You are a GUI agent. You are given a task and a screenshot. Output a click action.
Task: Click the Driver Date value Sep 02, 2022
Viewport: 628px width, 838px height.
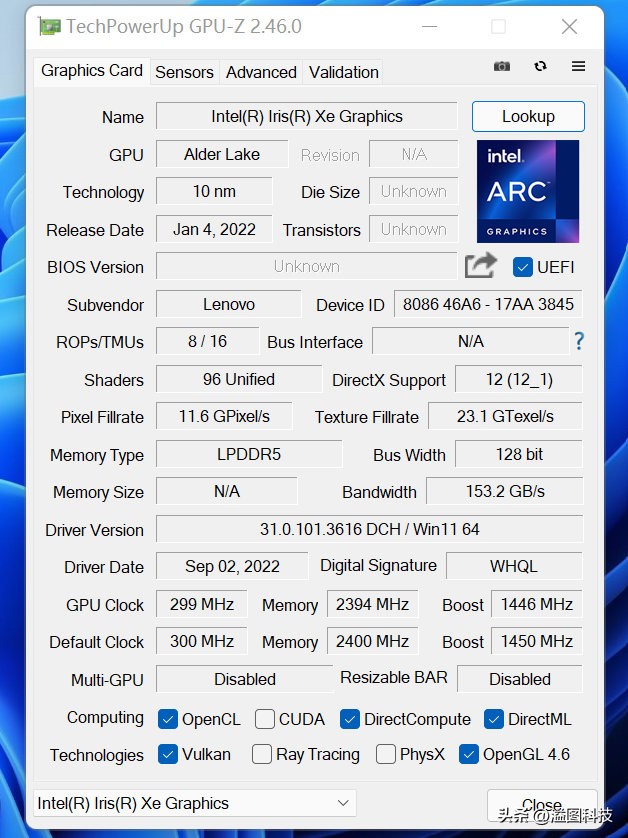pos(232,566)
